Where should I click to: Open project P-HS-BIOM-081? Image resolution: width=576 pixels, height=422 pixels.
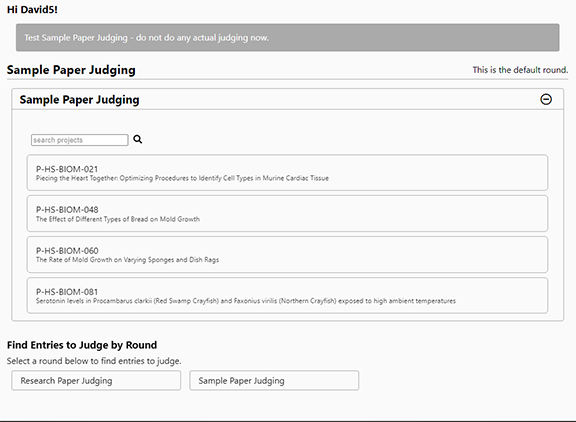(287, 296)
